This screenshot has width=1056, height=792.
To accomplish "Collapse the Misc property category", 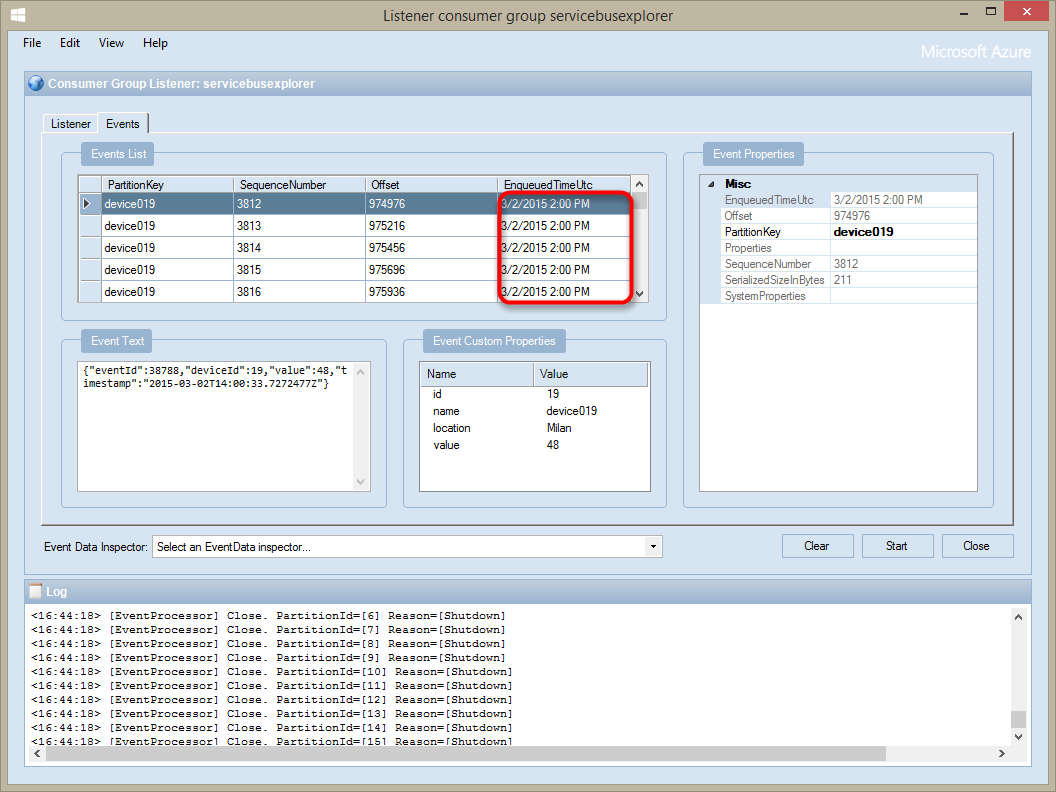I will point(711,184).
